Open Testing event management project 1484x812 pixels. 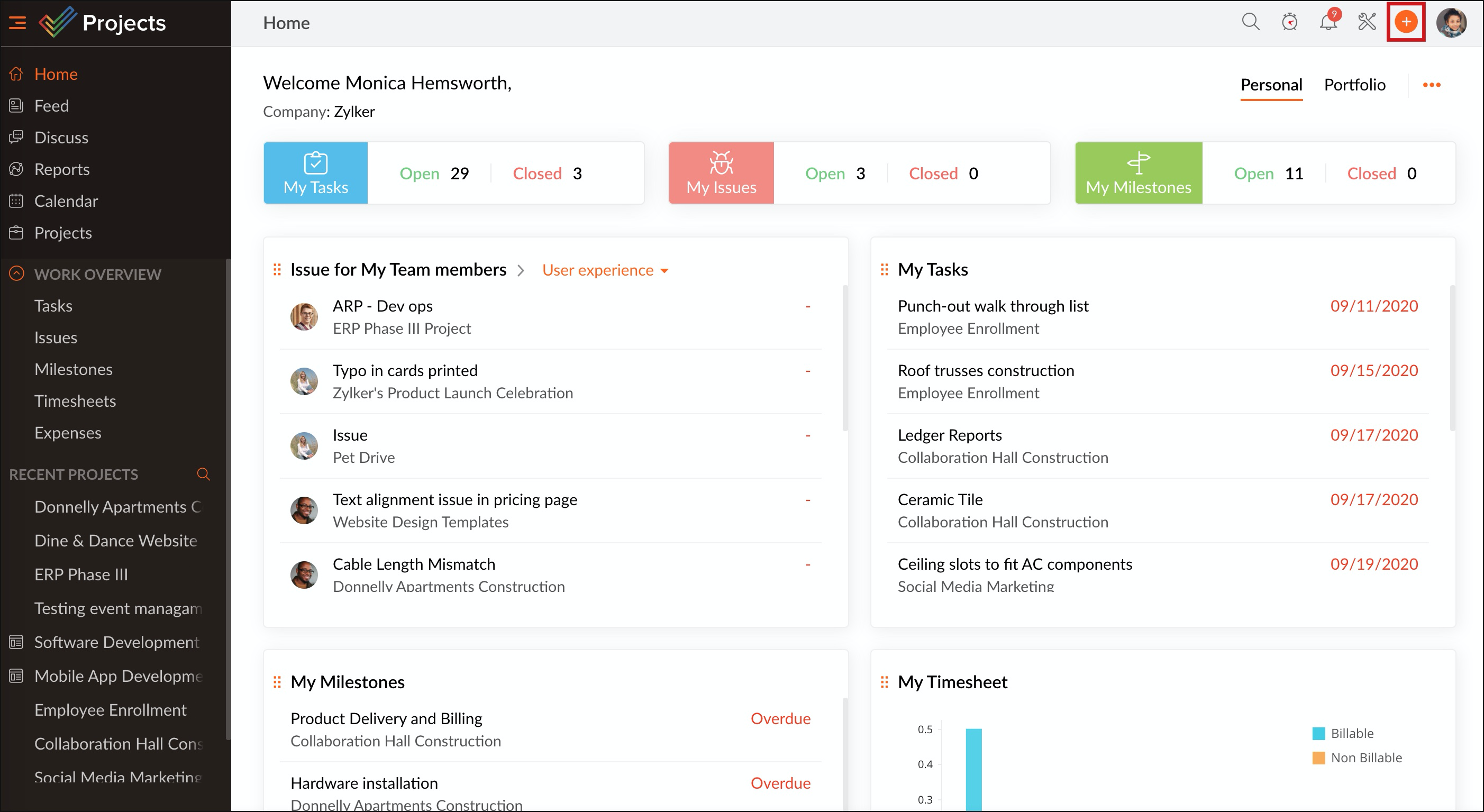pyautogui.click(x=118, y=609)
